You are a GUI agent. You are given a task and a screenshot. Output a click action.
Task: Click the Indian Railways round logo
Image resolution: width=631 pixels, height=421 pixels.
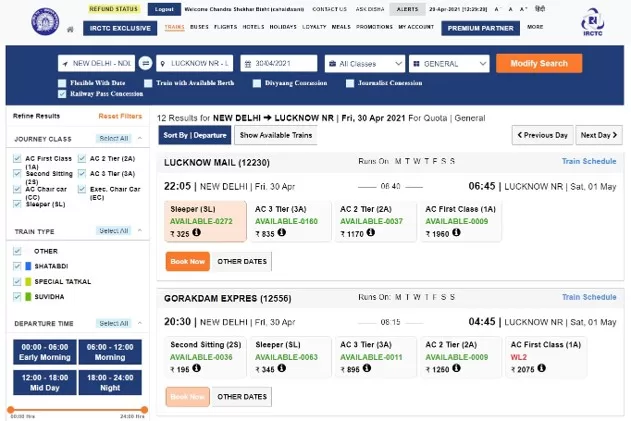[x=45, y=21]
